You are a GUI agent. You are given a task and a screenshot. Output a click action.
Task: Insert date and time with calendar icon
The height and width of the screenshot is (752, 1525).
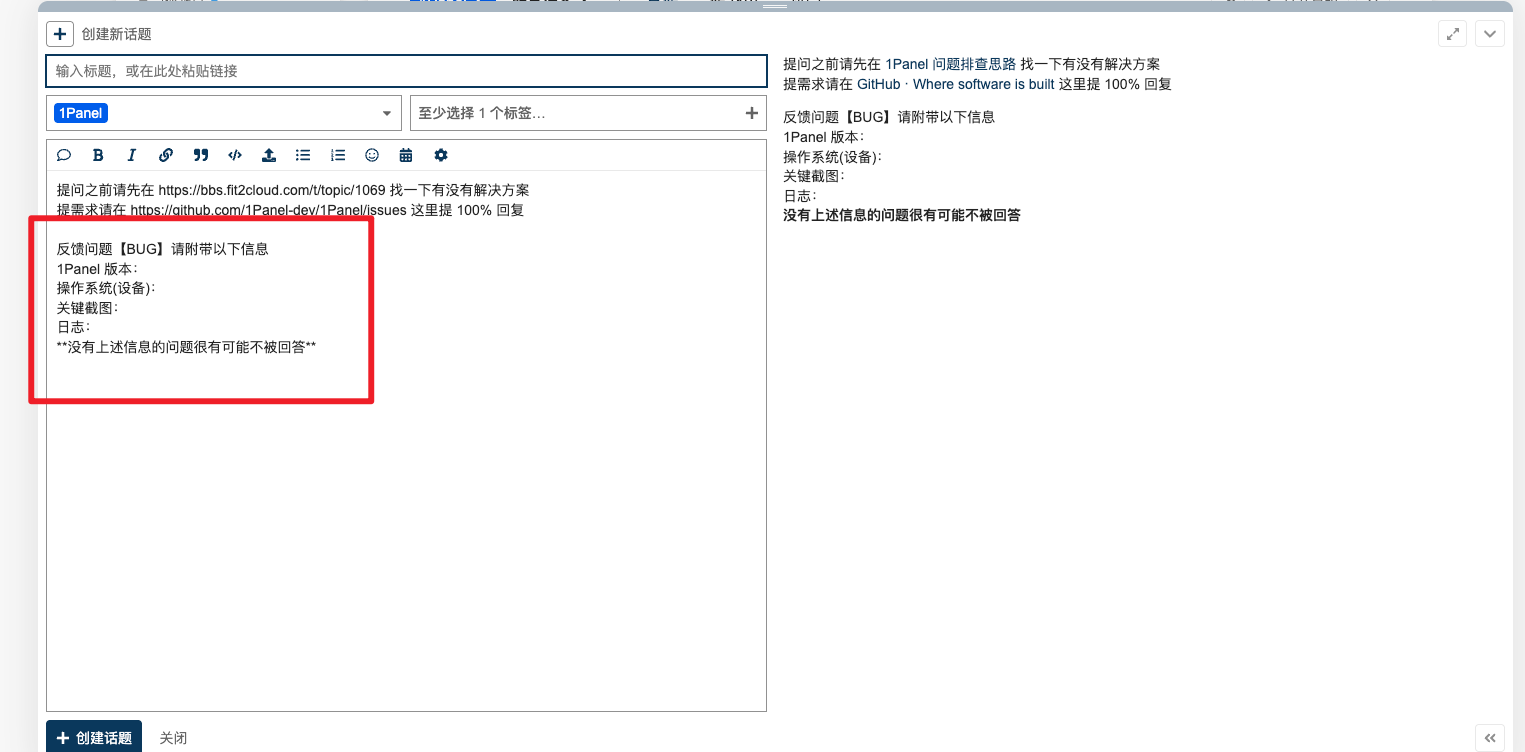click(x=406, y=155)
